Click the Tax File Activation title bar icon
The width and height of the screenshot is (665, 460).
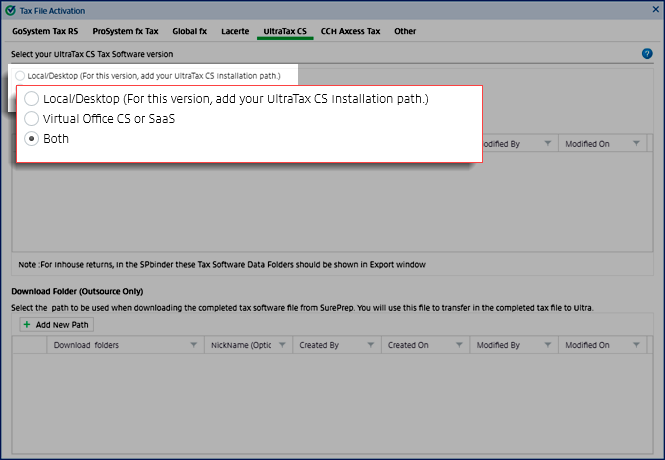point(11,9)
